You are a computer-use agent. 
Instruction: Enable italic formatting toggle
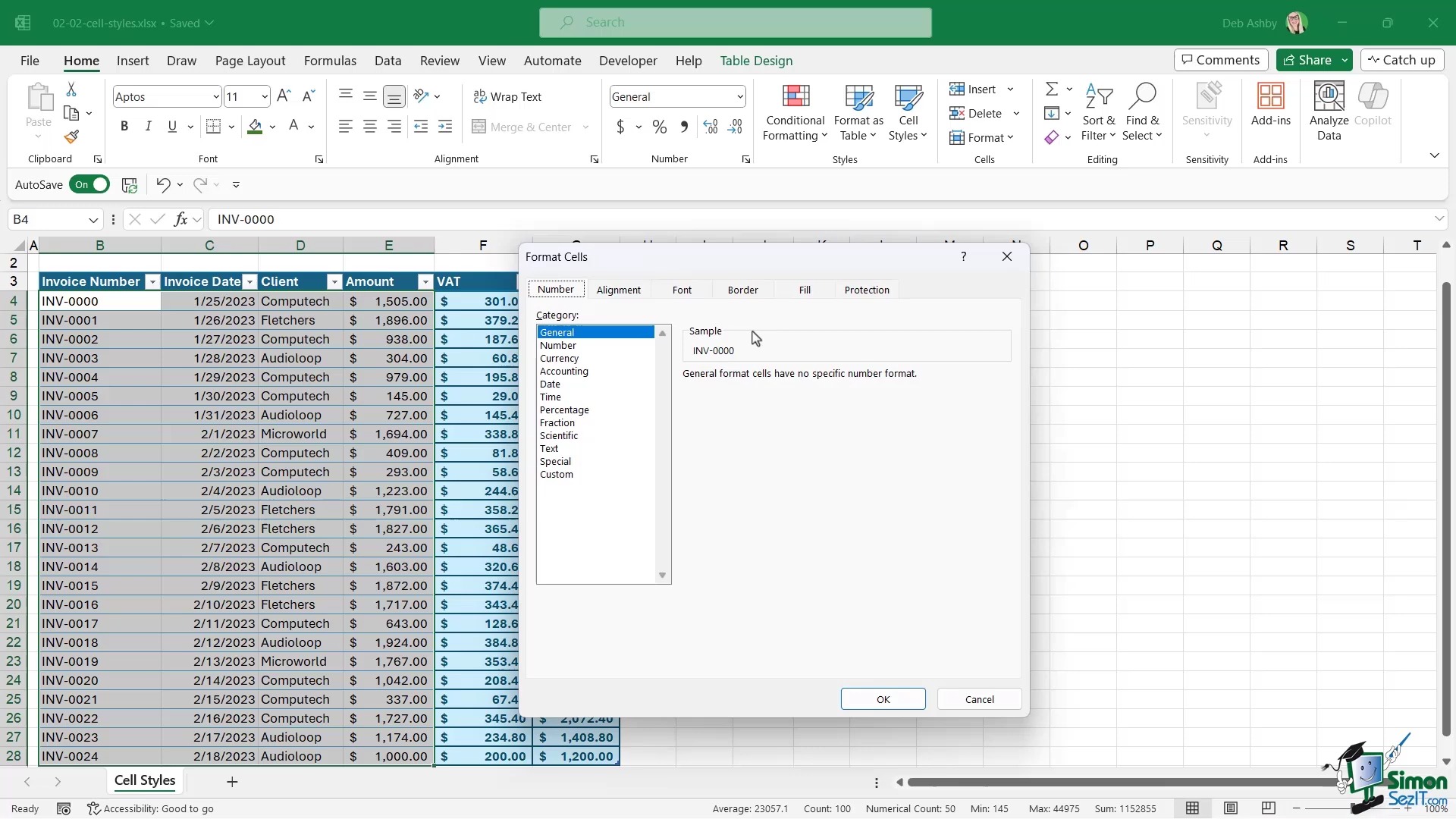148,127
